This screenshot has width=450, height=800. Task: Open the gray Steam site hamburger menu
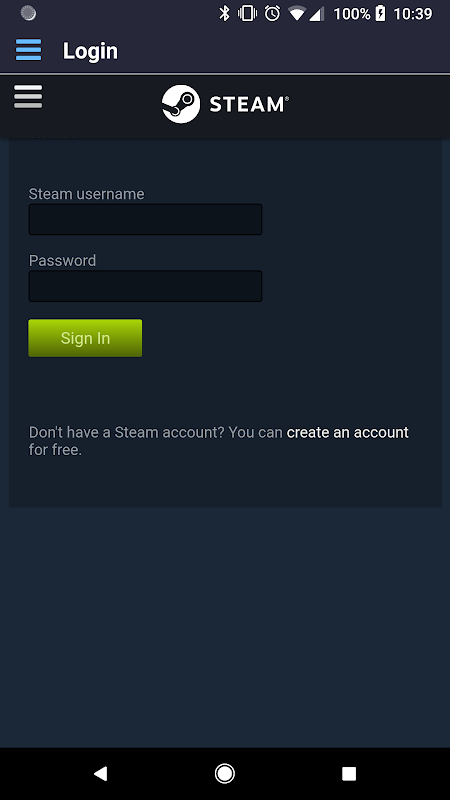(x=28, y=96)
